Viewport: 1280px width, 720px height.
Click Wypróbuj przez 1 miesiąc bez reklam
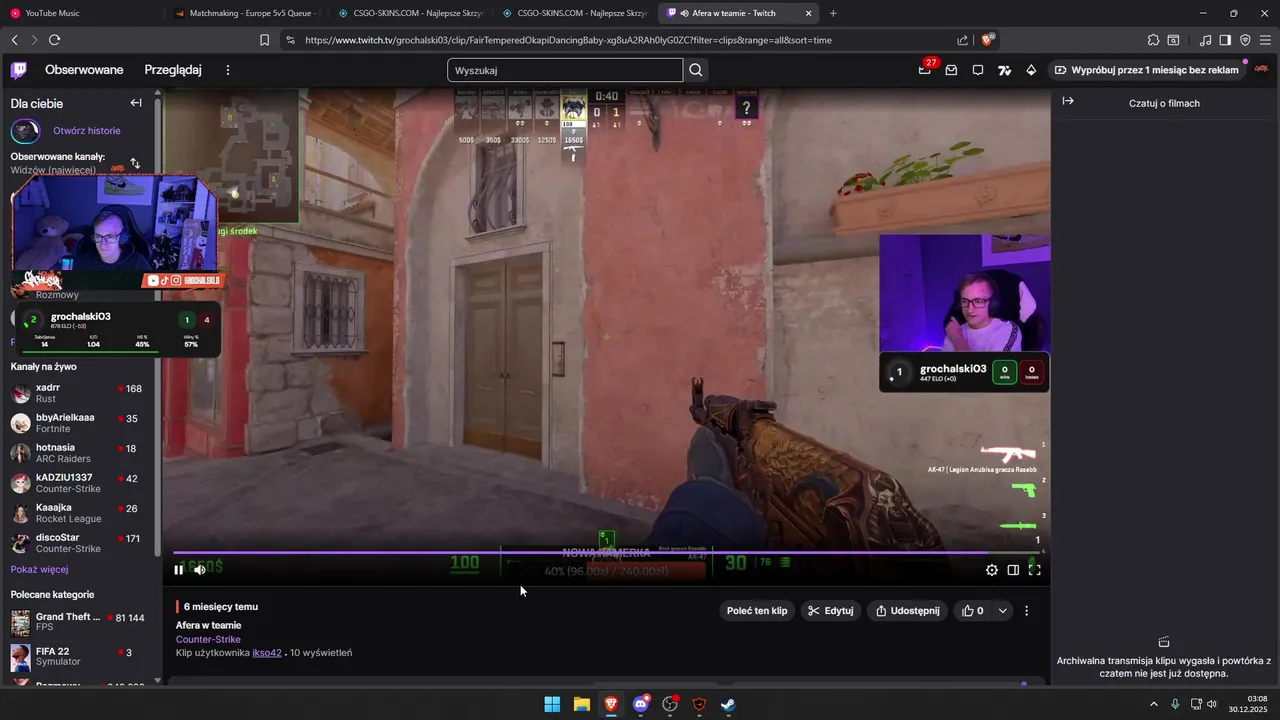(1146, 70)
